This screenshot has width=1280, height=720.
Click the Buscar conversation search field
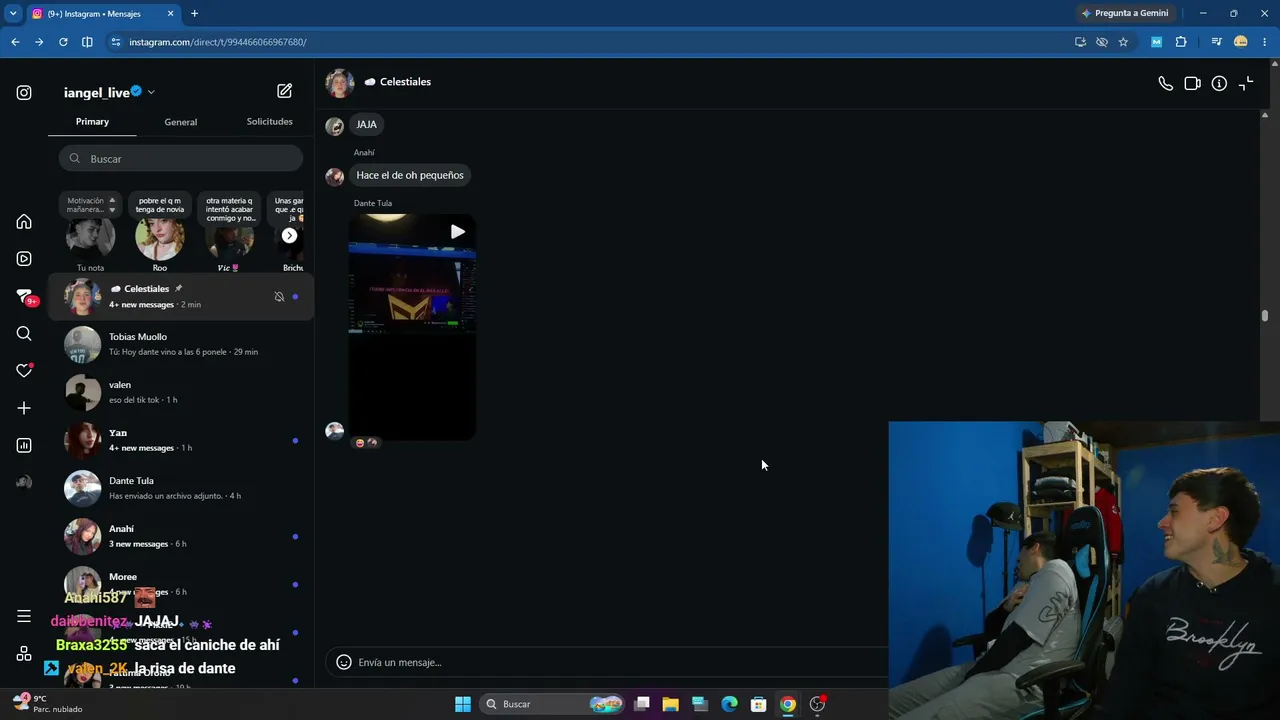pyautogui.click(x=181, y=159)
